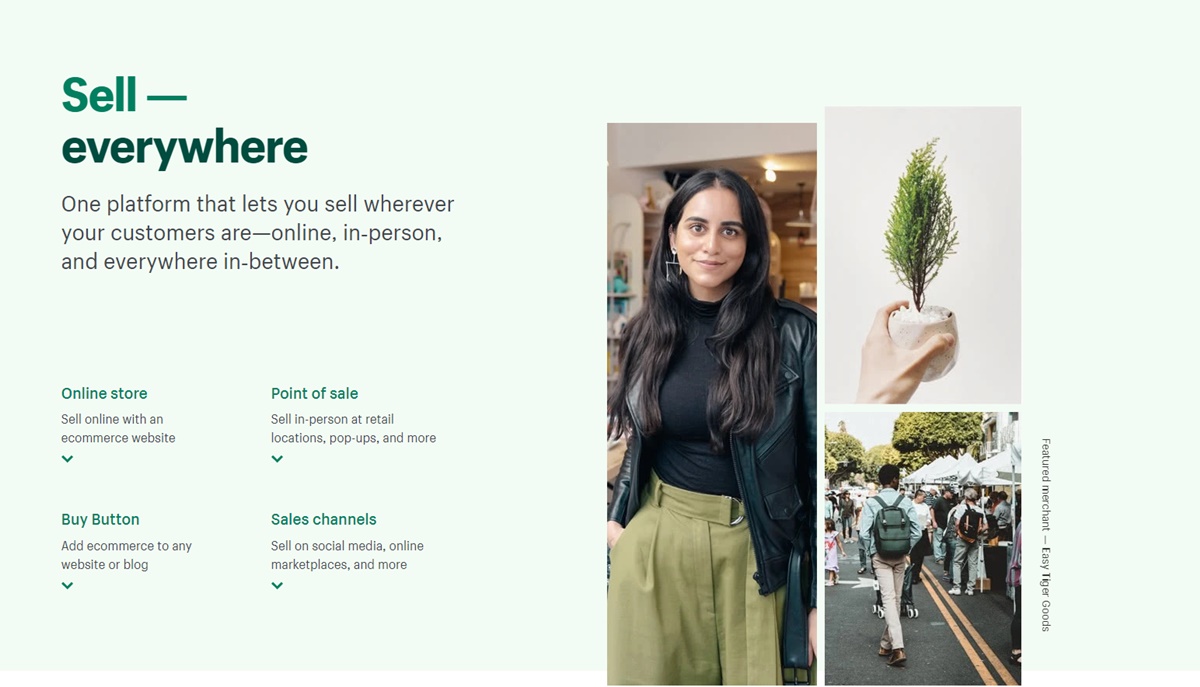Image resolution: width=1200 pixels, height=687 pixels.
Task: Open the Point of sale heading link
Action: click(x=314, y=393)
